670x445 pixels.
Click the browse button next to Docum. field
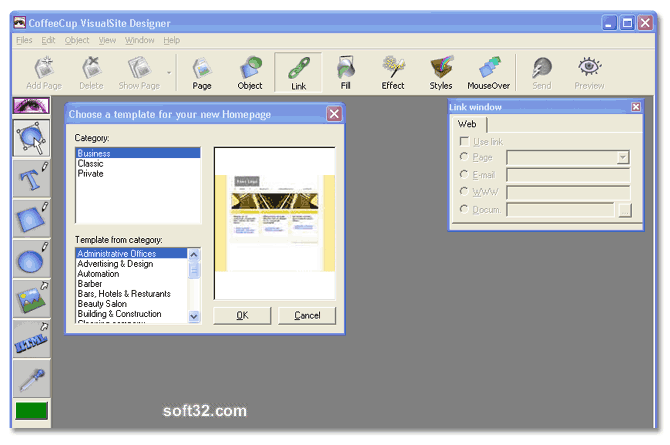625,210
